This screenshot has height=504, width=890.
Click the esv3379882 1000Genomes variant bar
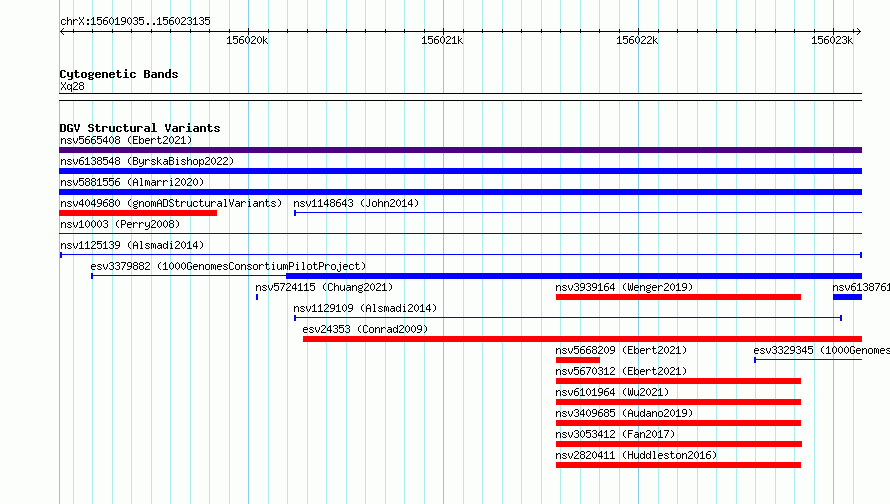click(x=477, y=276)
